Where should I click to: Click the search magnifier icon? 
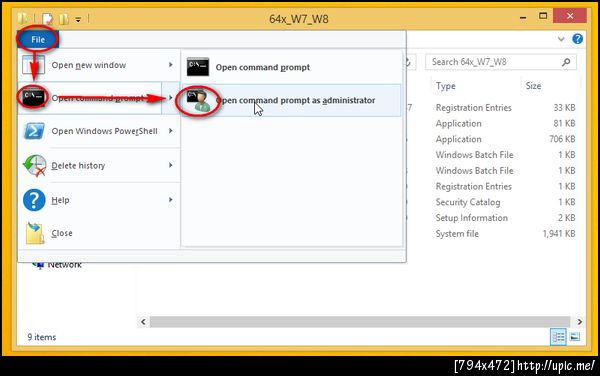pos(566,62)
